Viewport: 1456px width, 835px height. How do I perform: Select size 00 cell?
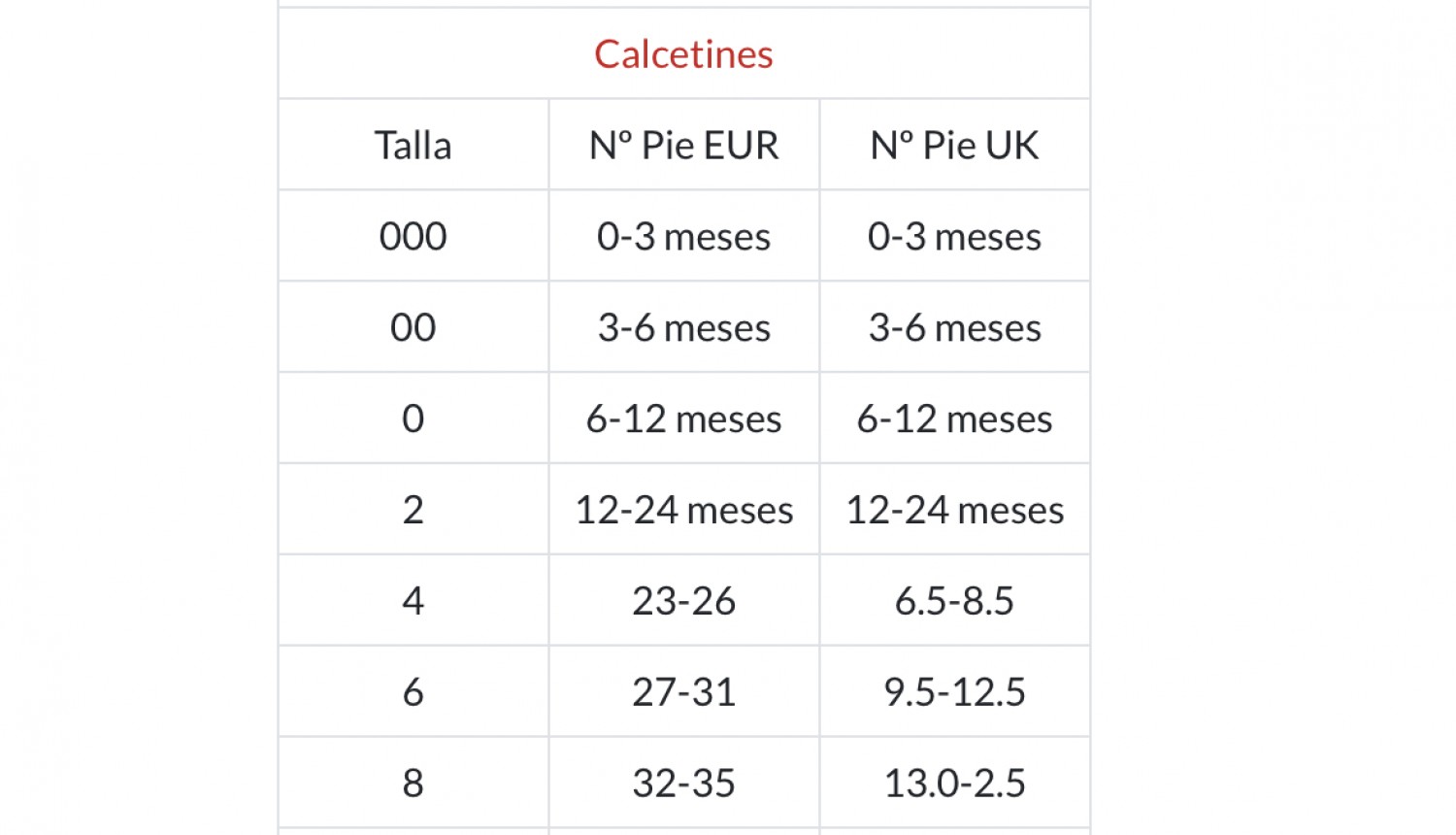coord(413,327)
